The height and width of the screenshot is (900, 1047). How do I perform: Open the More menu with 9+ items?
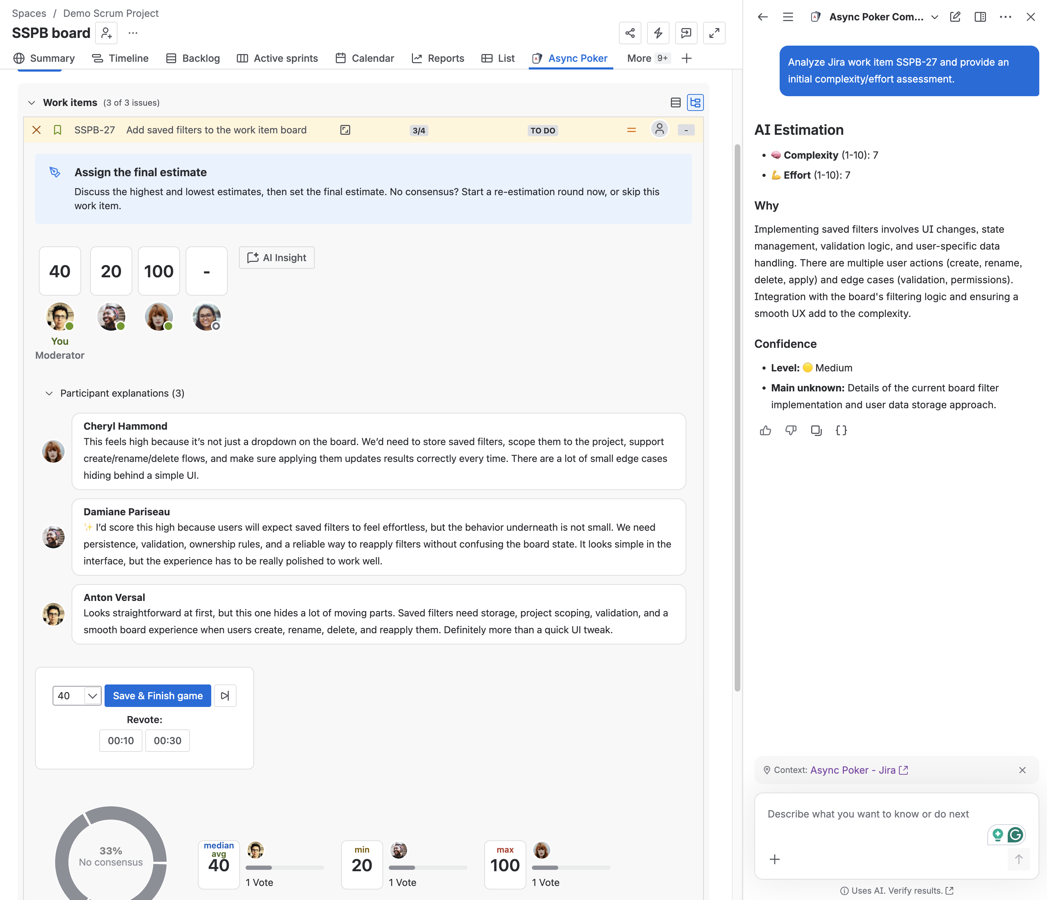click(646, 58)
